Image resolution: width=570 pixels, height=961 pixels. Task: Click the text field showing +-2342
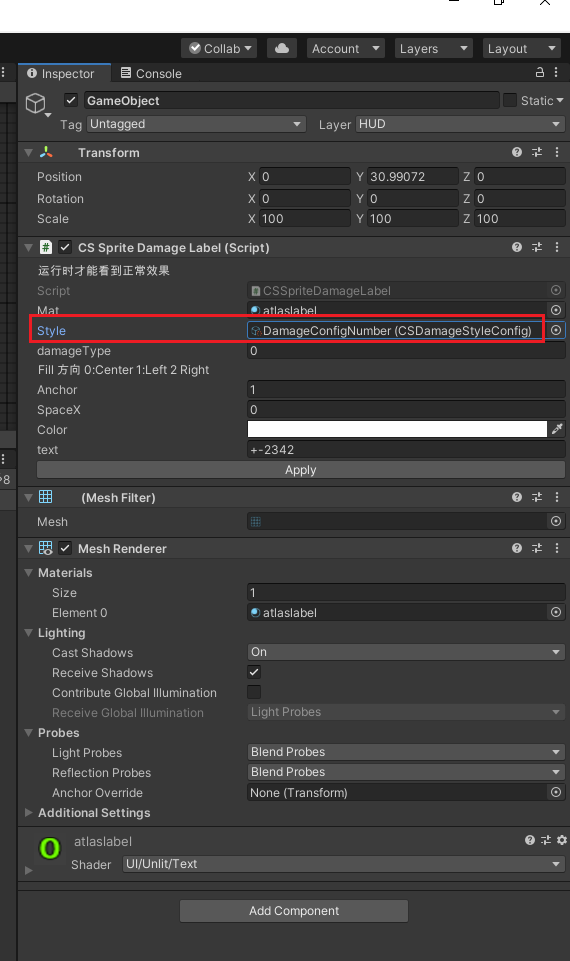[x=406, y=450]
